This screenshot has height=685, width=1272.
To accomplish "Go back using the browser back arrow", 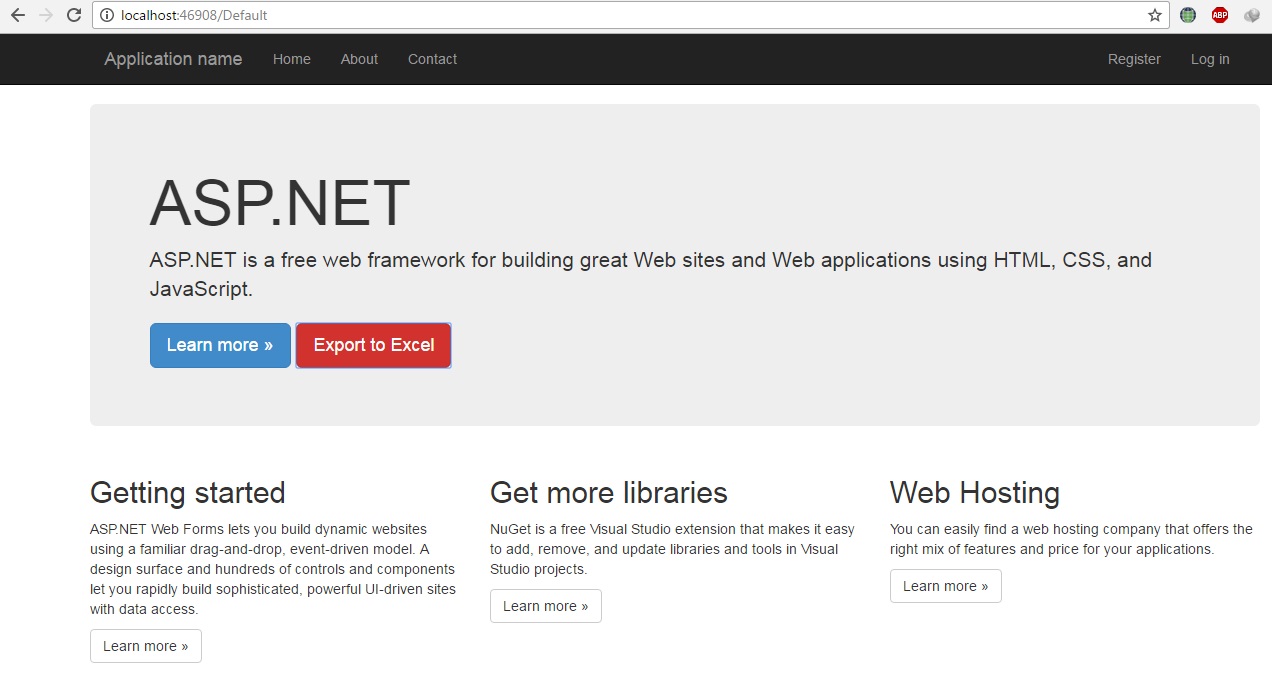I will (x=18, y=15).
